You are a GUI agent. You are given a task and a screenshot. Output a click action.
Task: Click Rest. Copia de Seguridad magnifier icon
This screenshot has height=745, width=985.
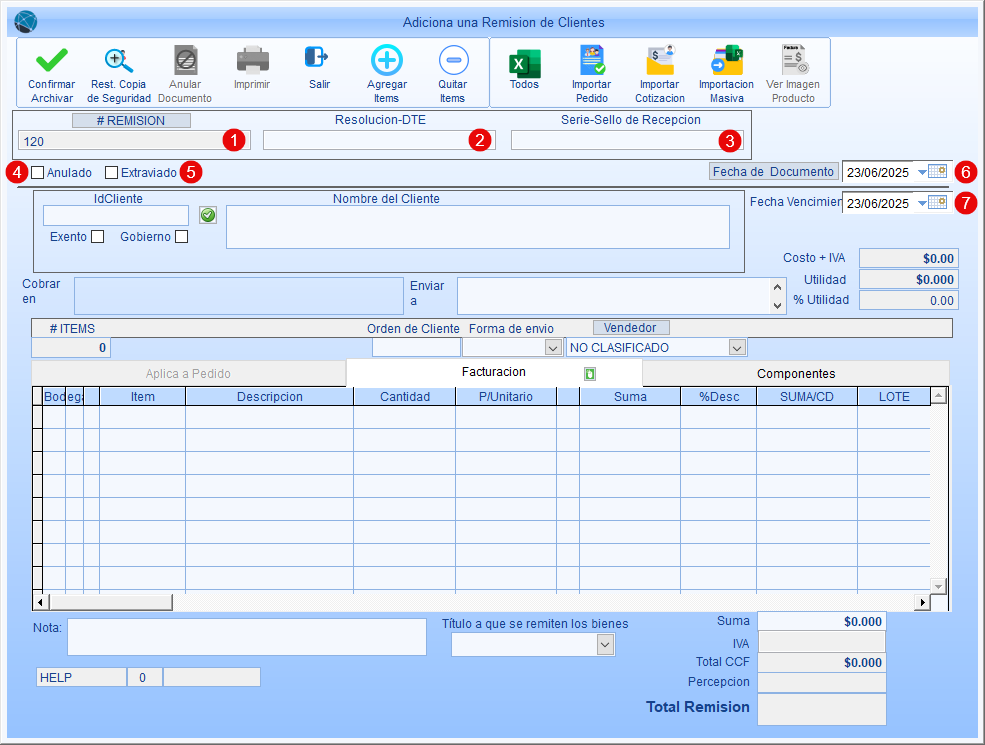pyautogui.click(x=119, y=61)
